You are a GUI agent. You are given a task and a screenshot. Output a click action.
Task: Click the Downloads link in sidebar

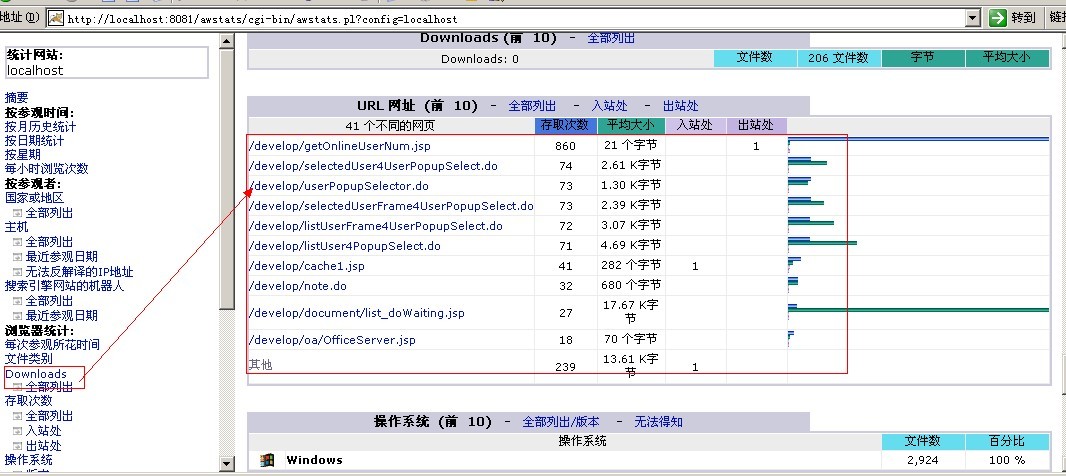(36, 374)
